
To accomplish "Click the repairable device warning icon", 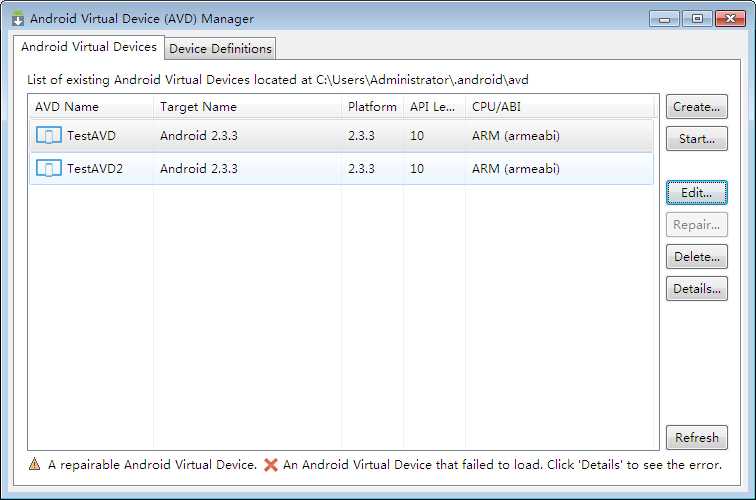I will coord(35,464).
